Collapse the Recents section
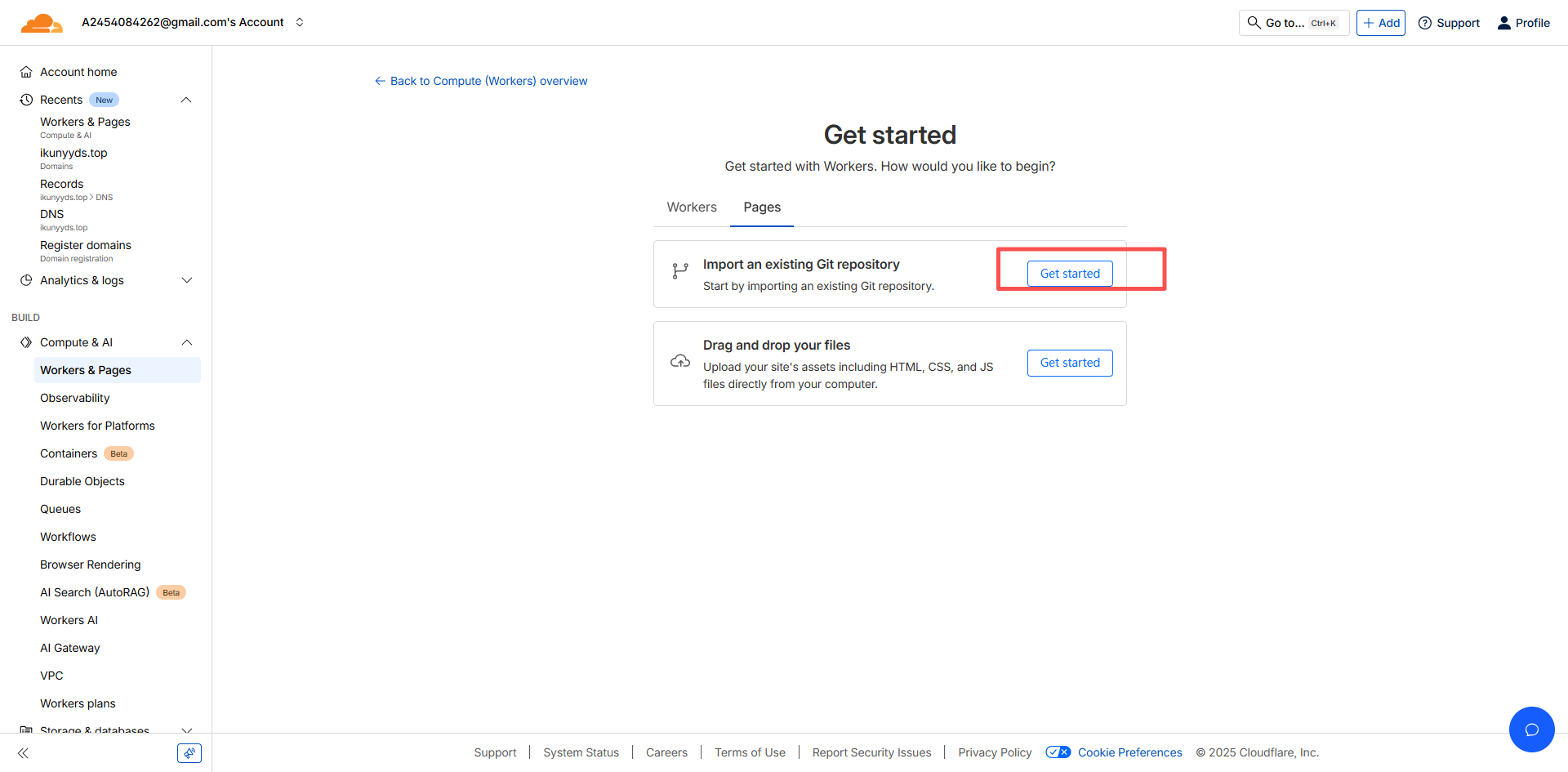This screenshot has height=772, width=1568. 186,100
